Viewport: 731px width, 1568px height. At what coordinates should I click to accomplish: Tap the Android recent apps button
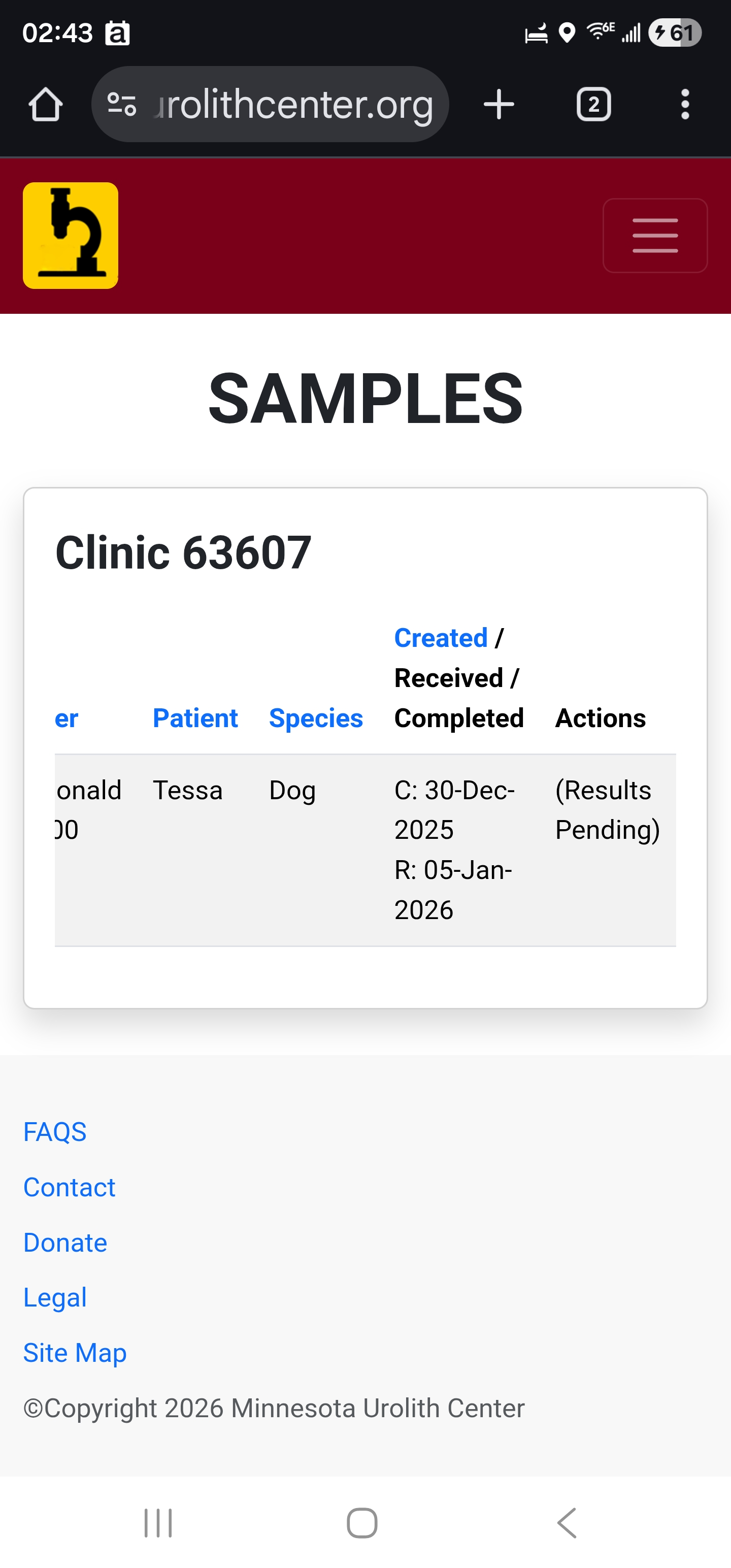[158, 1522]
